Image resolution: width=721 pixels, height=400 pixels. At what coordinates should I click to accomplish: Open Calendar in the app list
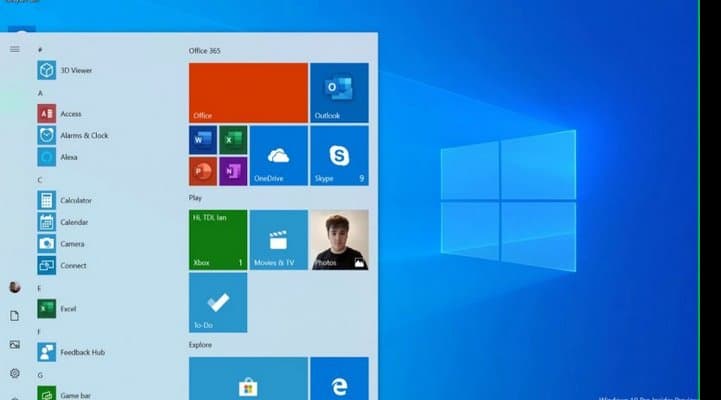tap(63, 222)
